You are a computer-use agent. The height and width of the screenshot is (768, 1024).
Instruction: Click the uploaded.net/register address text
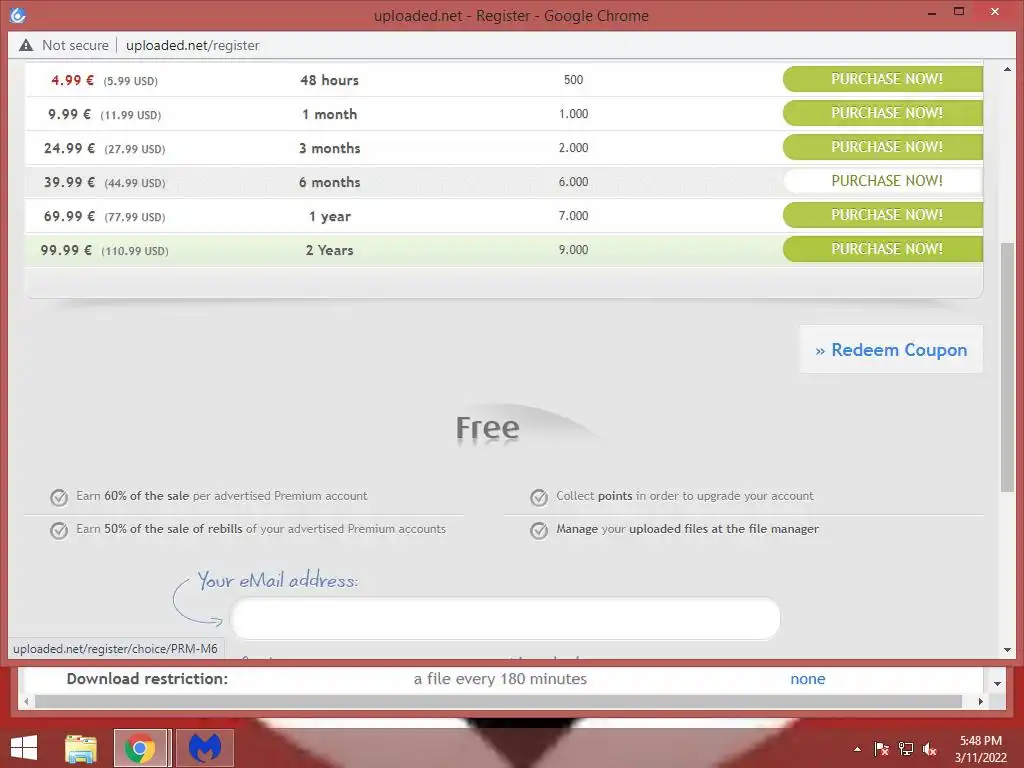pyautogui.click(x=193, y=45)
